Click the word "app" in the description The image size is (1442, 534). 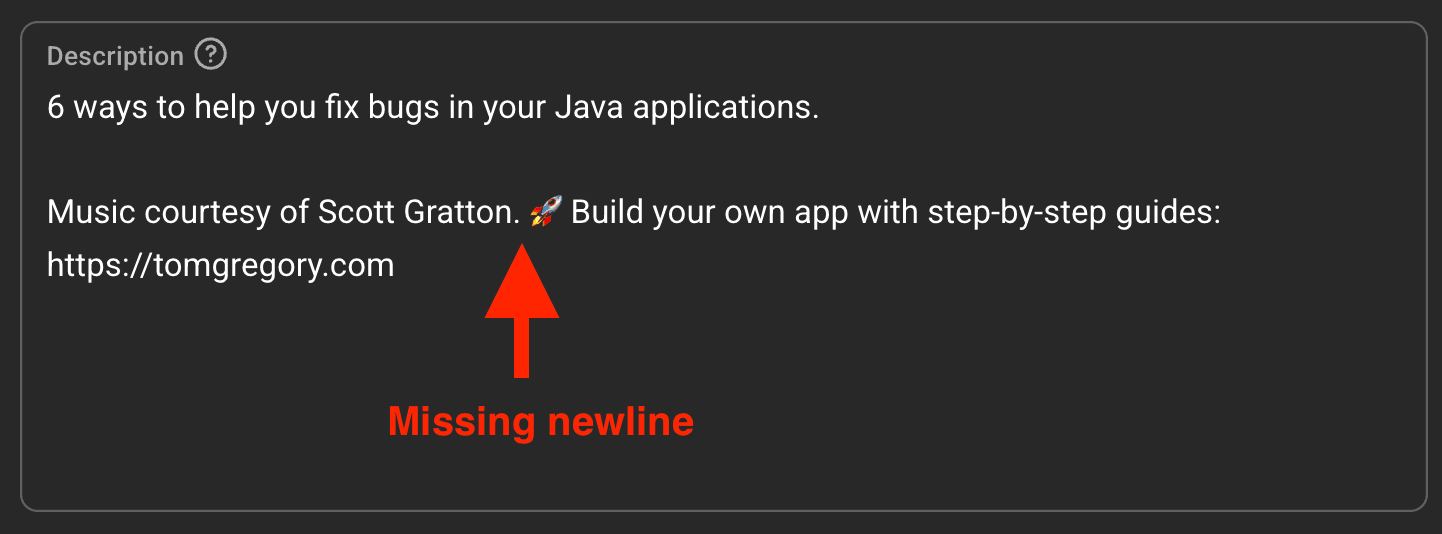[791, 213]
